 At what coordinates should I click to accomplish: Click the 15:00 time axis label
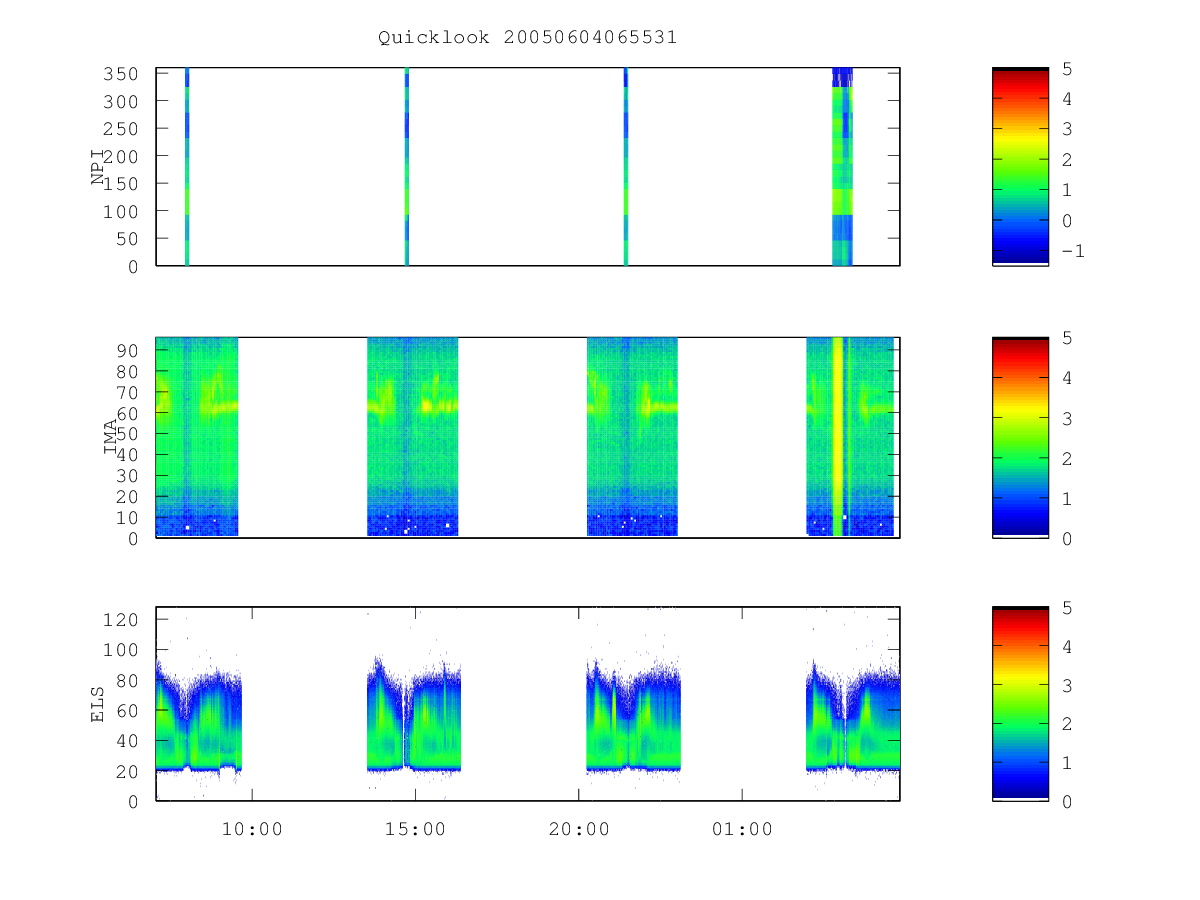[415, 829]
